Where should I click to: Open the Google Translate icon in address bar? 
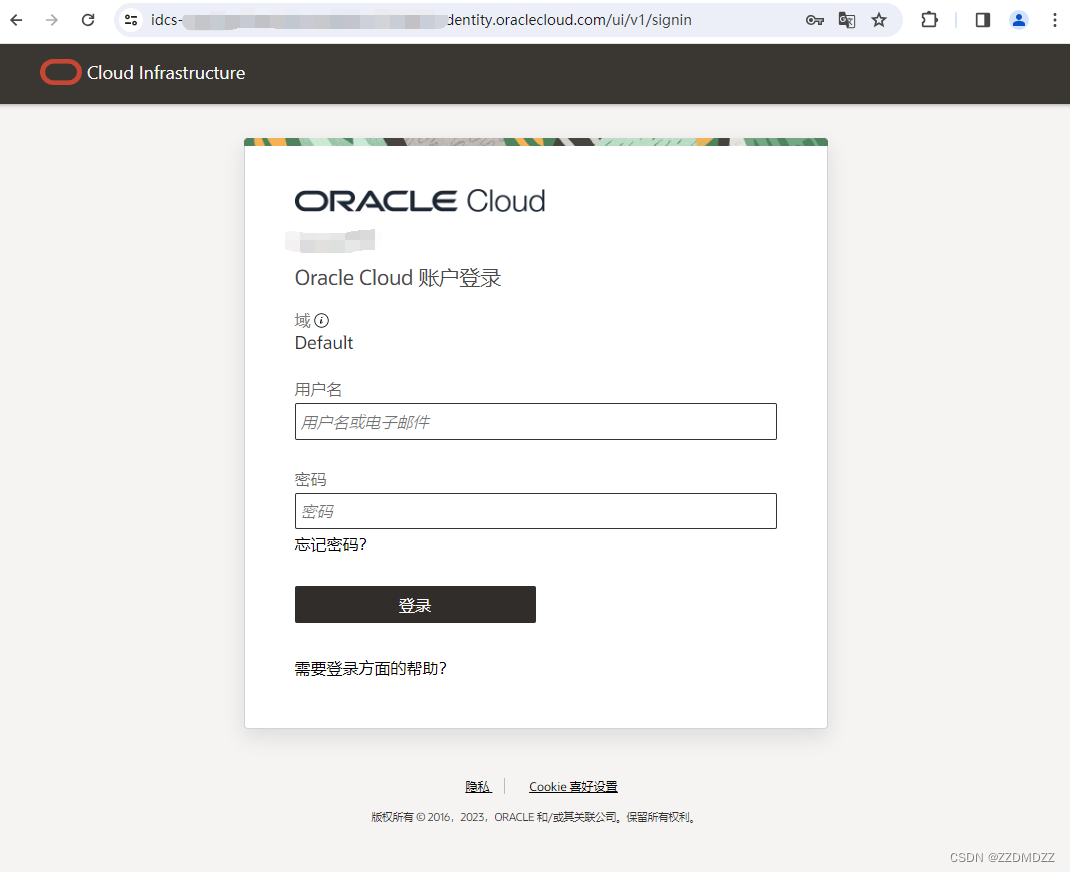[x=847, y=19]
